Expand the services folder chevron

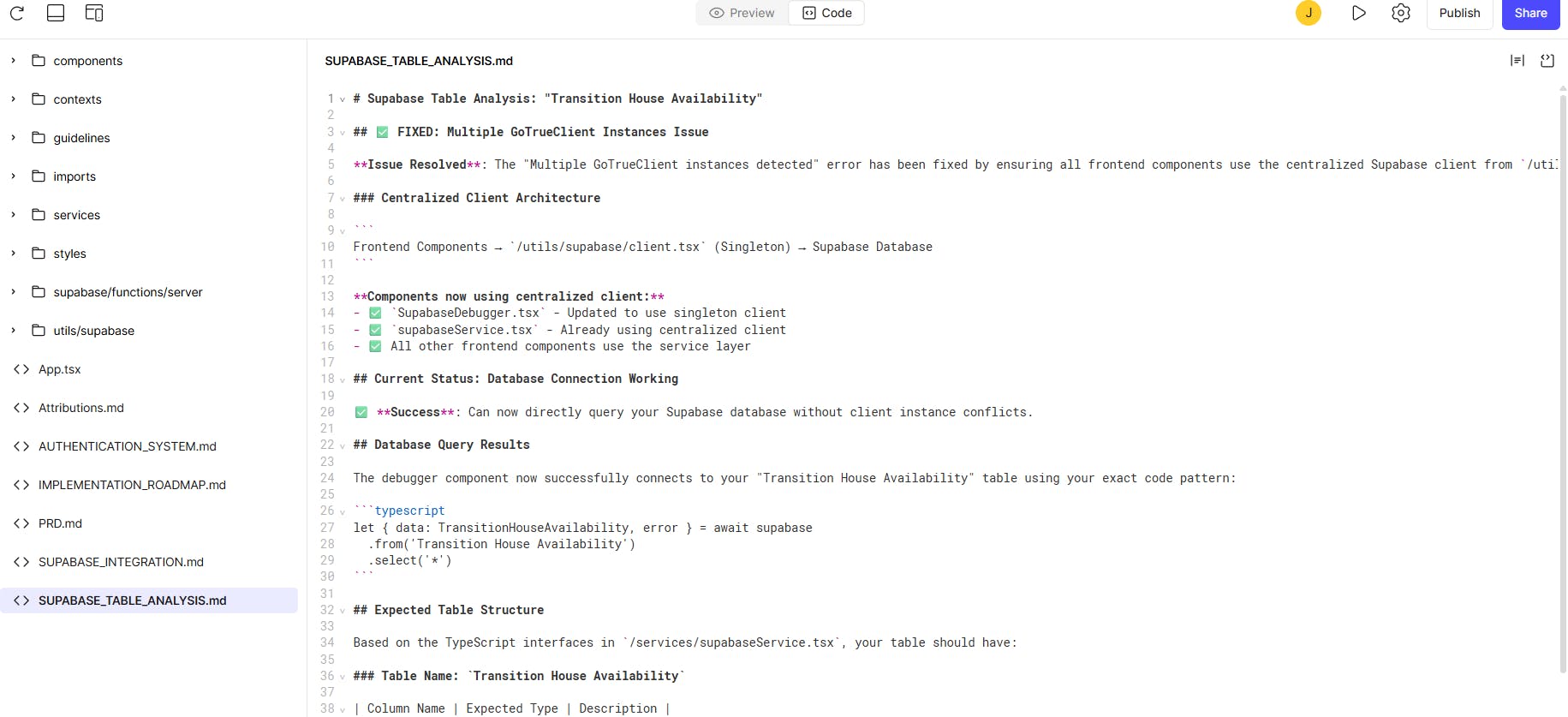pos(13,215)
